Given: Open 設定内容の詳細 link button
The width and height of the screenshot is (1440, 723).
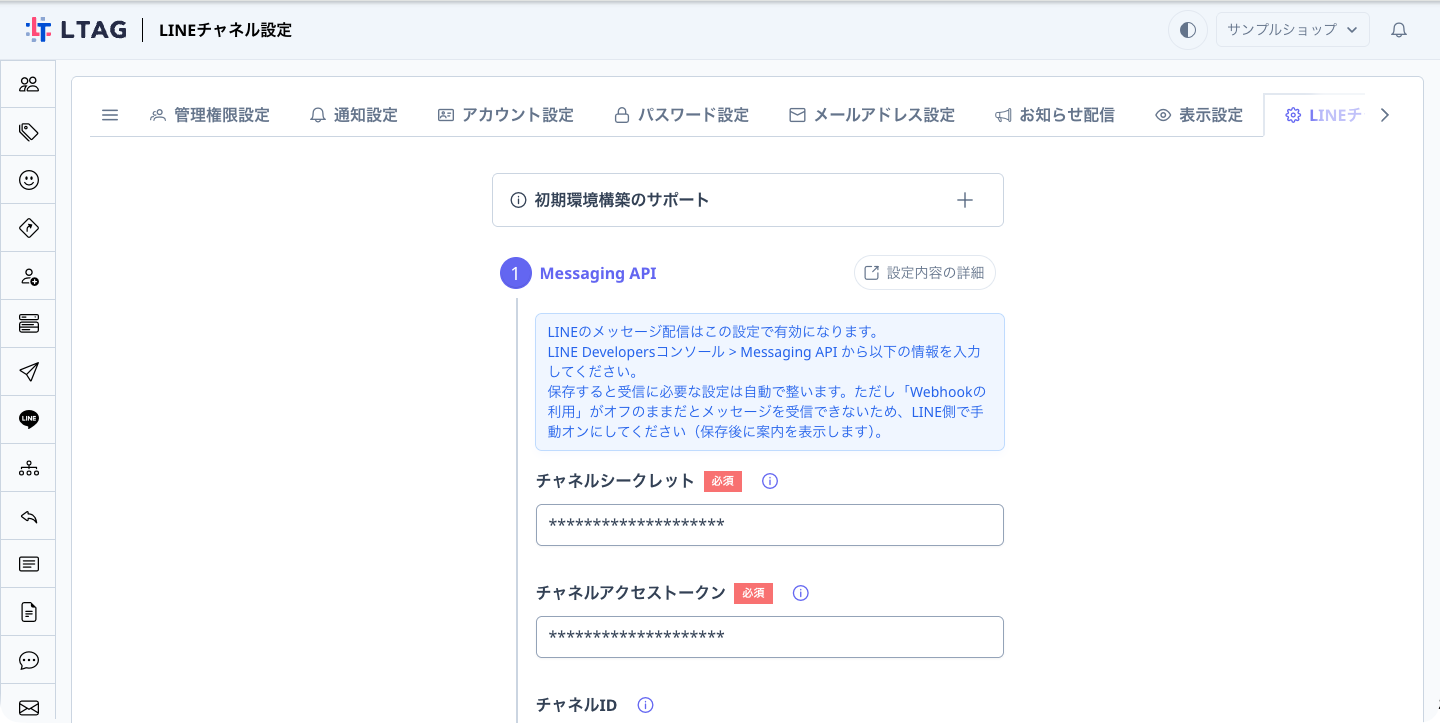Looking at the screenshot, I should point(925,273).
